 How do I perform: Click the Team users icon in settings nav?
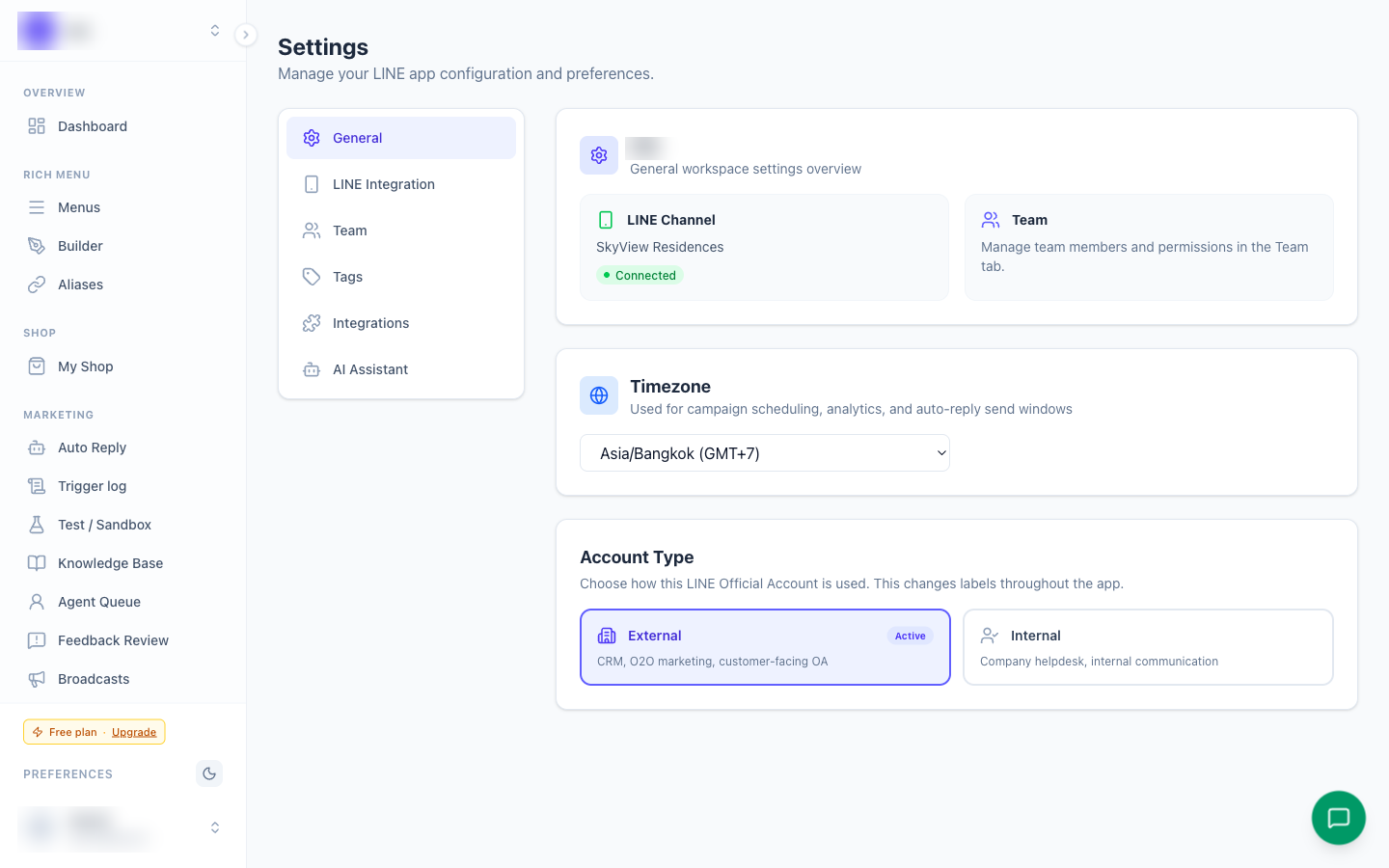[312, 231]
